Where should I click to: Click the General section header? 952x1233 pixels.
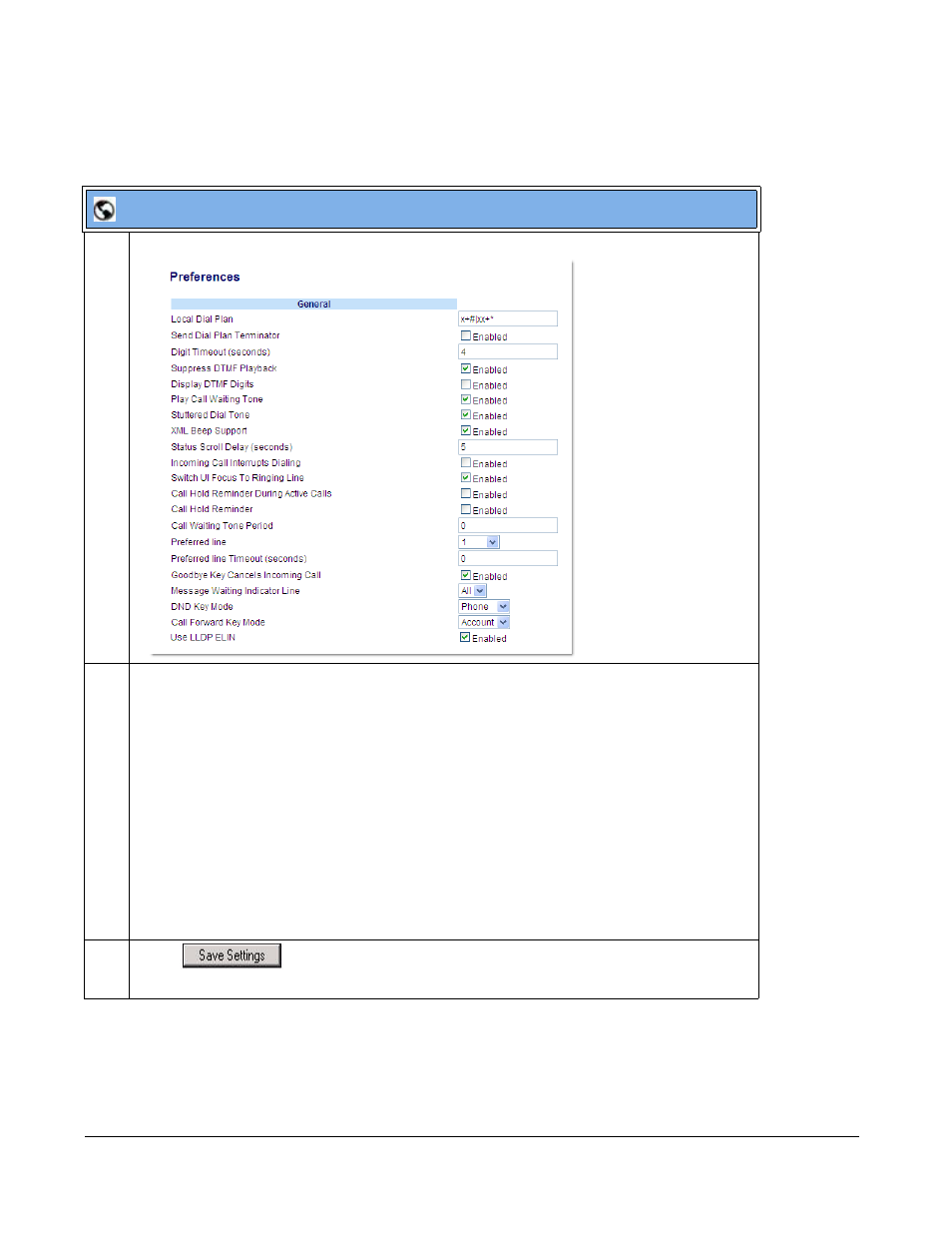313,304
